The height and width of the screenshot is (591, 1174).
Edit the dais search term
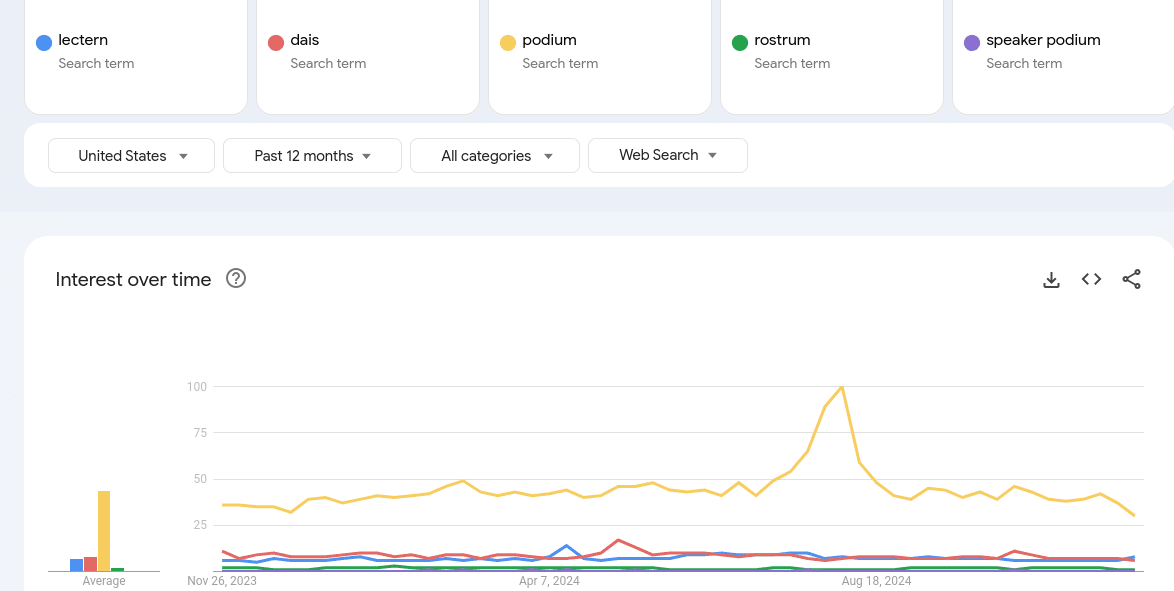305,41
